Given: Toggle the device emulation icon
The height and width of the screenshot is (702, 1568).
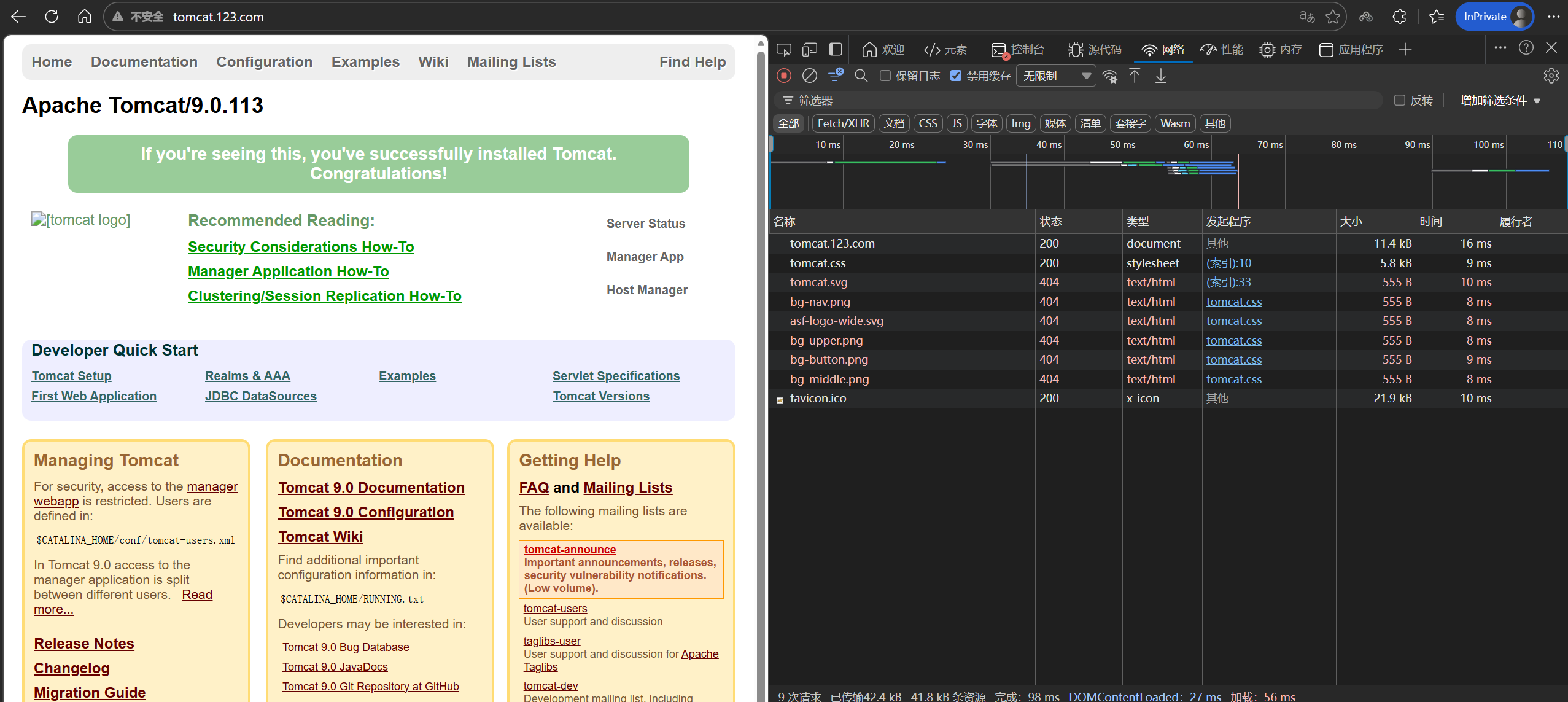Looking at the screenshot, I should coord(810,49).
